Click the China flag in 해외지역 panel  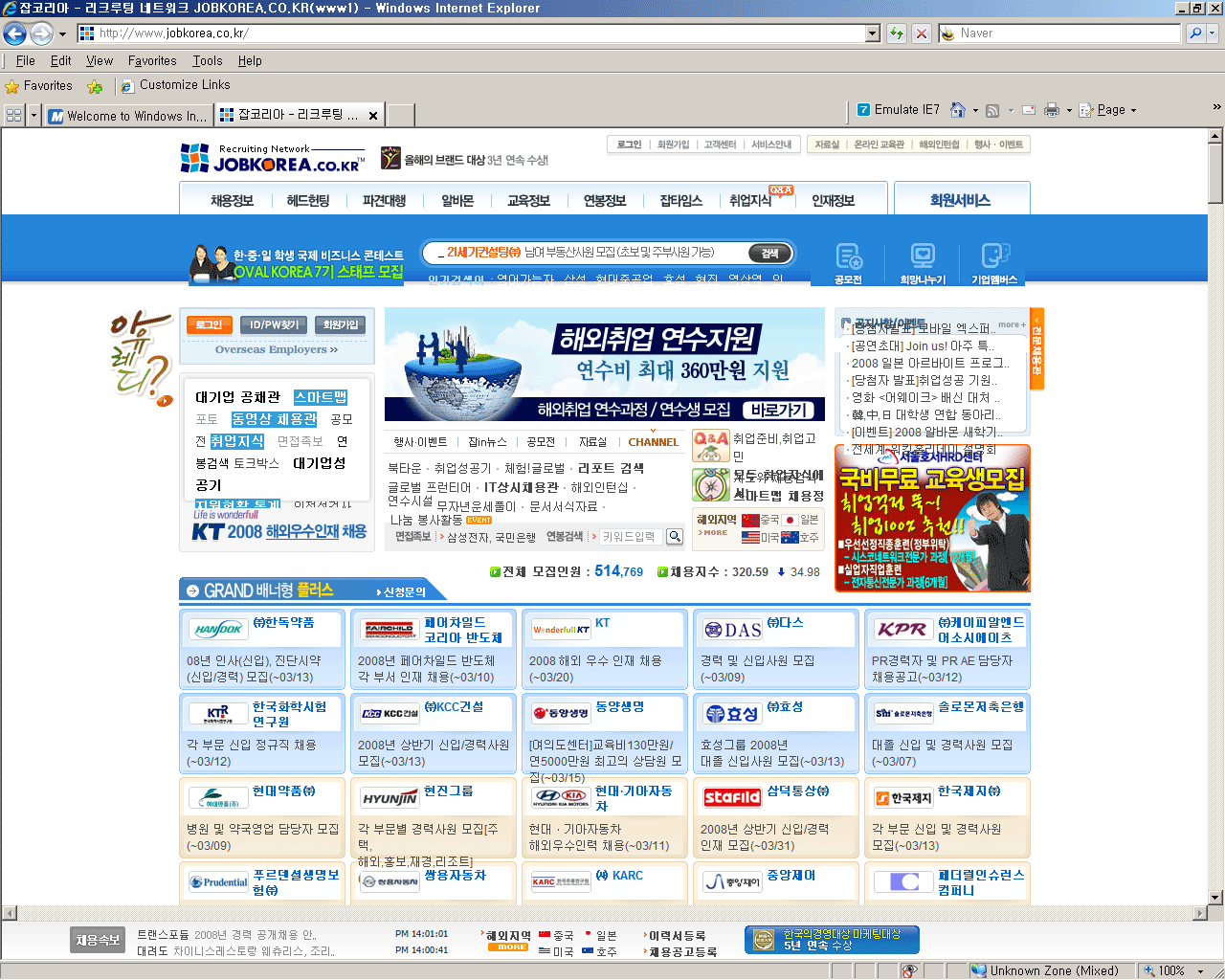(750, 520)
